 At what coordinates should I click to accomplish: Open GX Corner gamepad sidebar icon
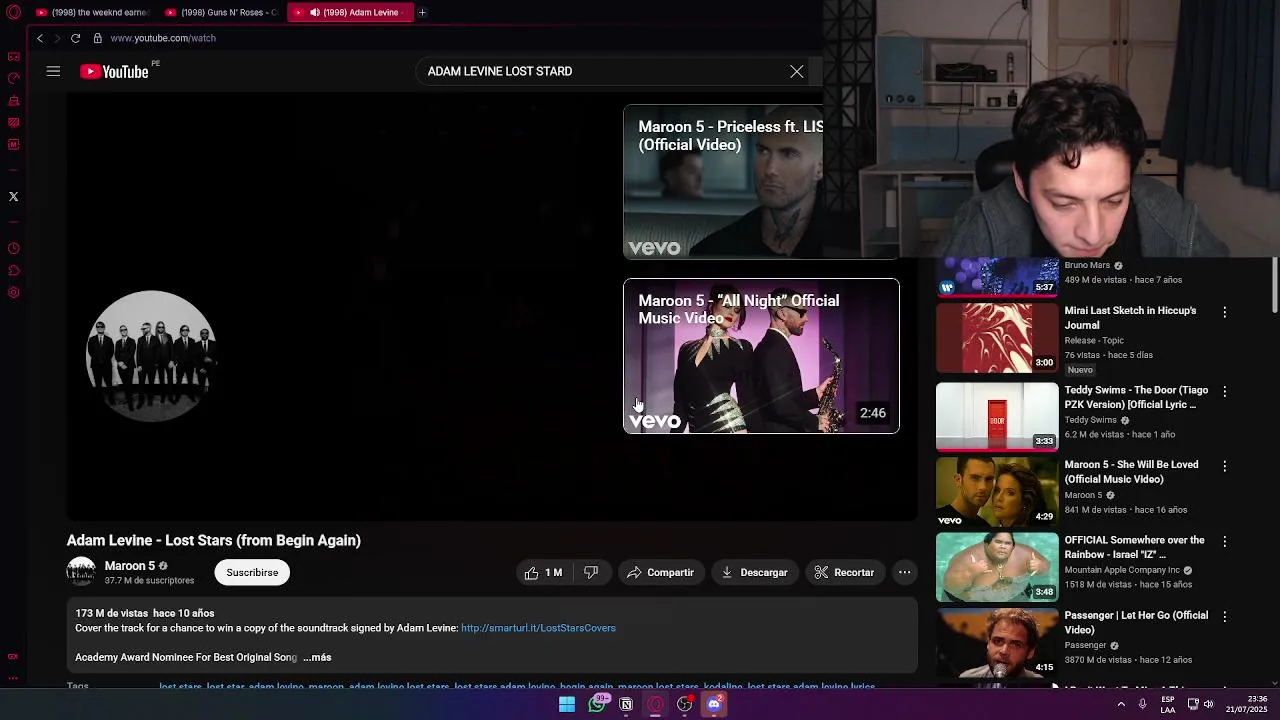click(x=14, y=56)
